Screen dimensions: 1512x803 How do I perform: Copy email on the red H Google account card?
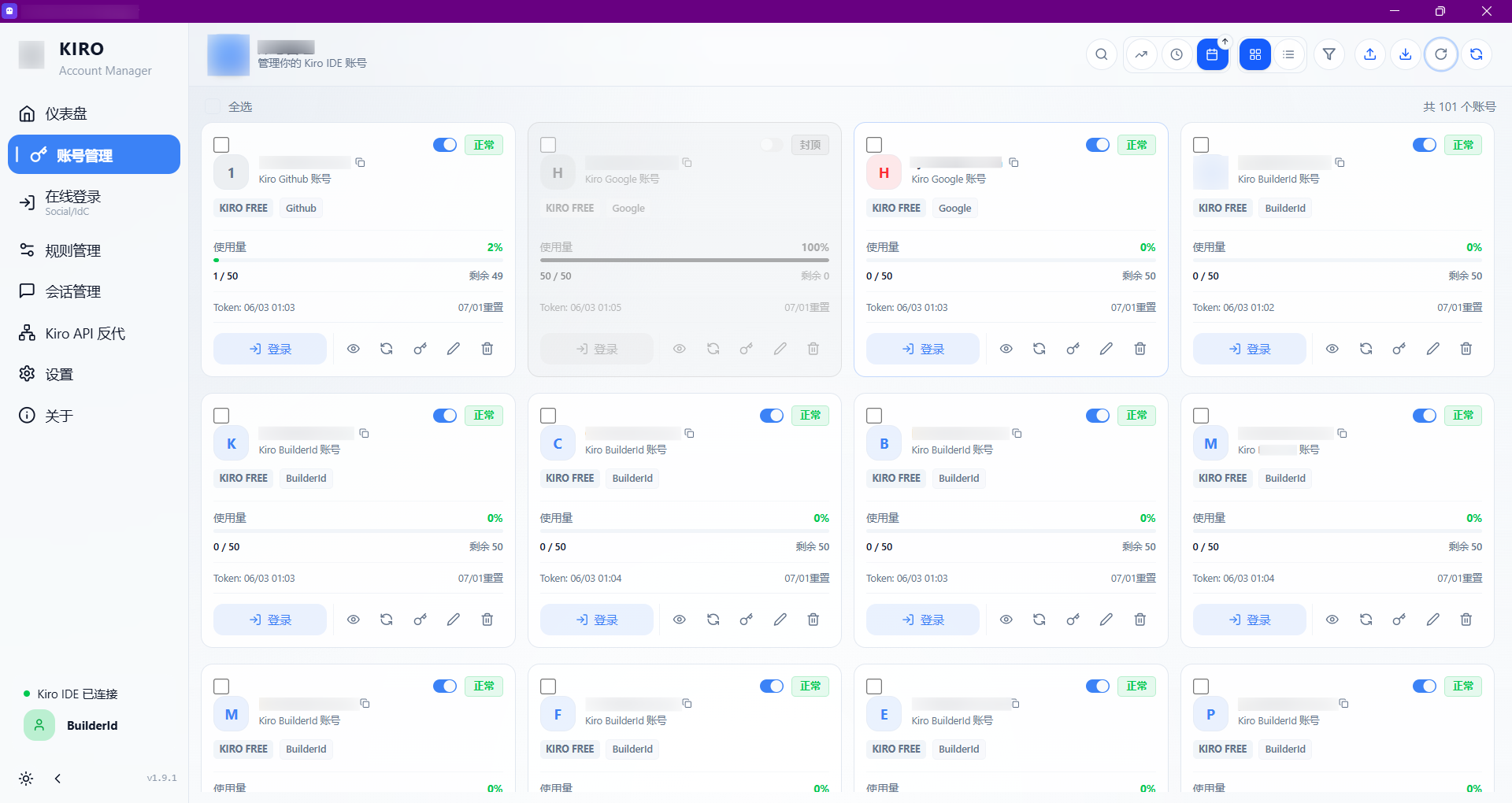point(1014,162)
